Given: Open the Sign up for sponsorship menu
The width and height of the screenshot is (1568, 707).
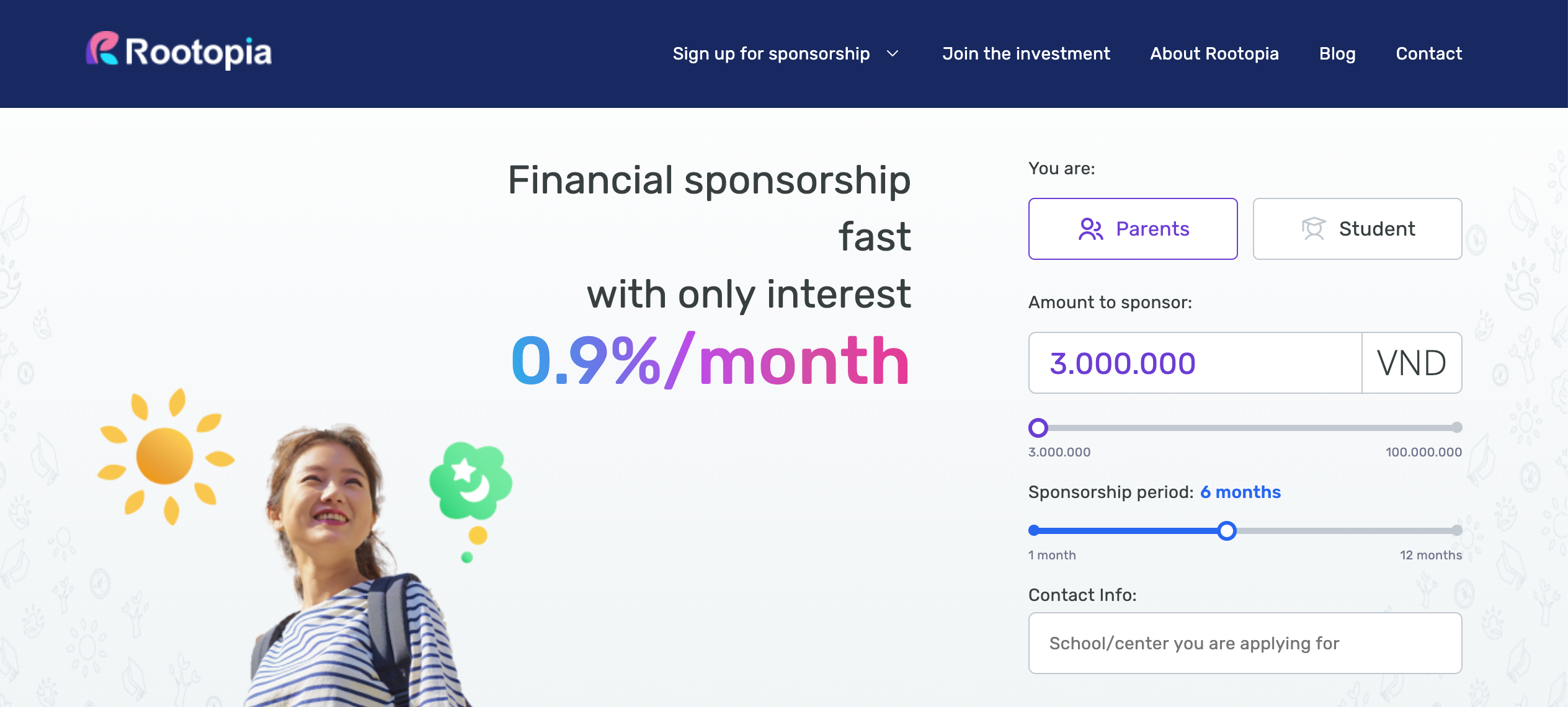Looking at the screenshot, I should pyautogui.click(x=771, y=54).
